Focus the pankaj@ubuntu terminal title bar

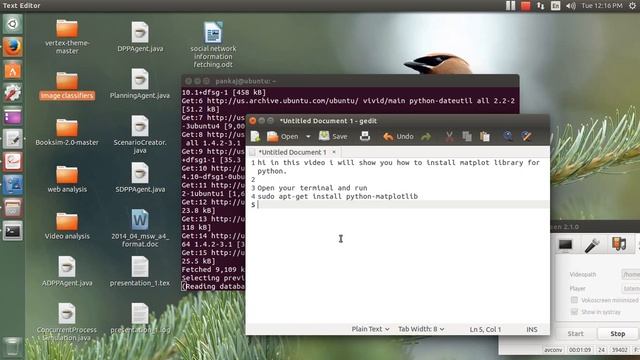350,81
